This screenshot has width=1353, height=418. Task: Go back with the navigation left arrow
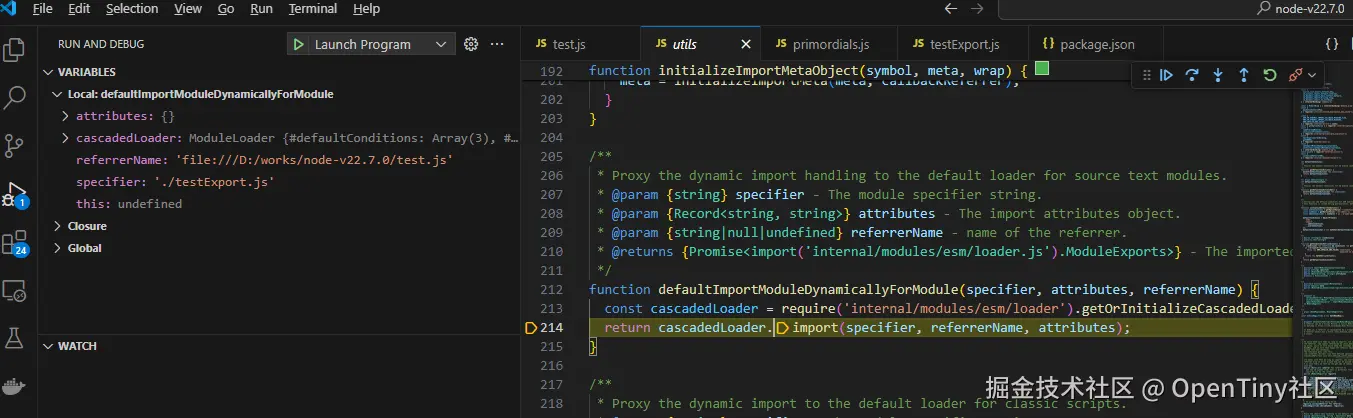tap(950, 9)
